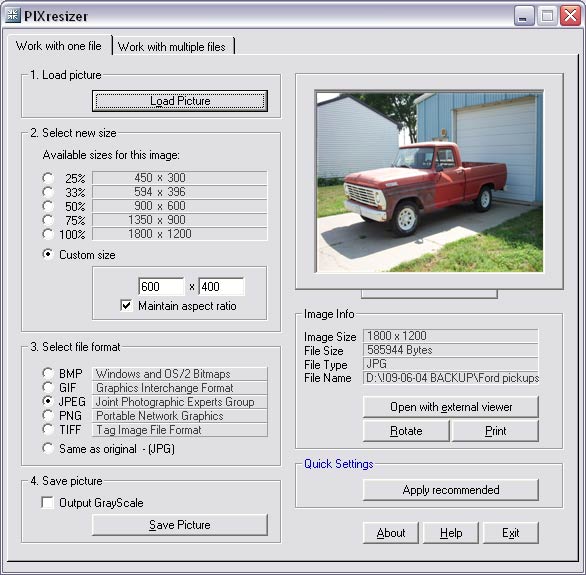Select the 25% size option
The image size is (586, 575).
click(x=48, y=178)
